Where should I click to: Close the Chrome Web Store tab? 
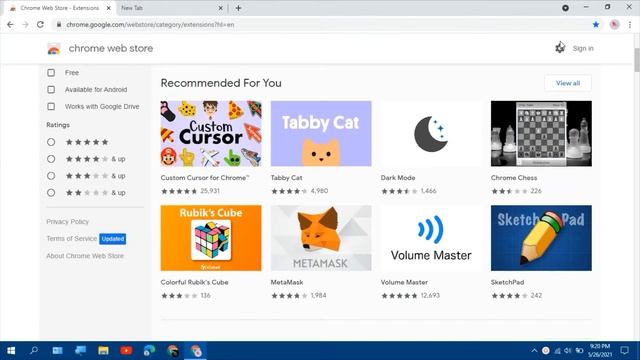[x=109, y=8]
